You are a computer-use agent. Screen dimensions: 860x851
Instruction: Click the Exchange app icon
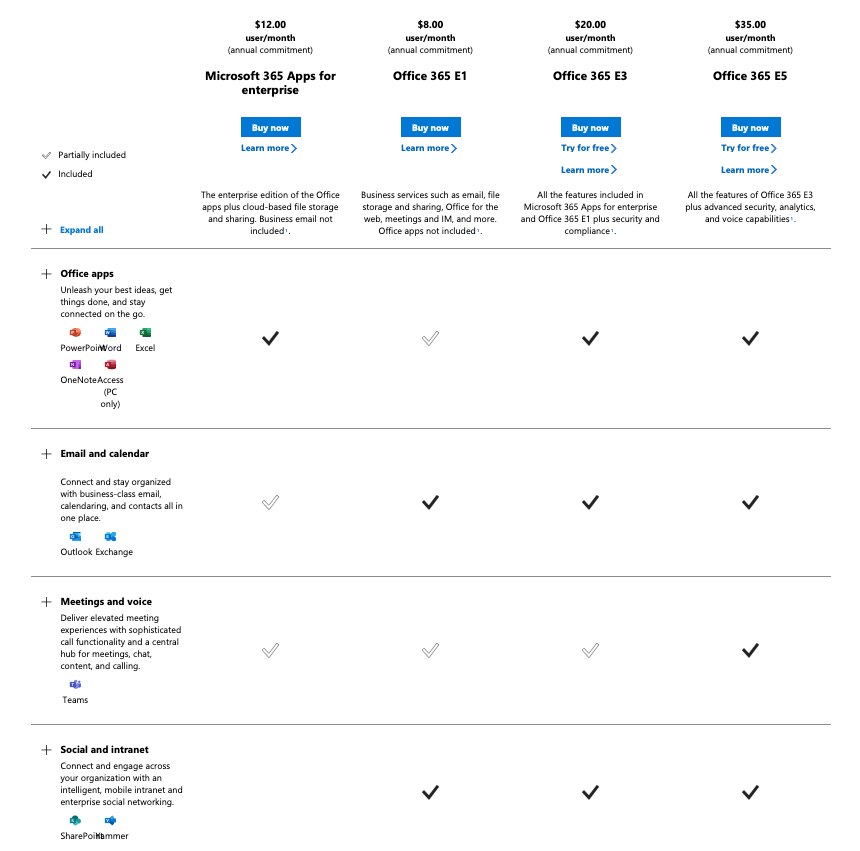pyautogui.click(x=110, y=537)
